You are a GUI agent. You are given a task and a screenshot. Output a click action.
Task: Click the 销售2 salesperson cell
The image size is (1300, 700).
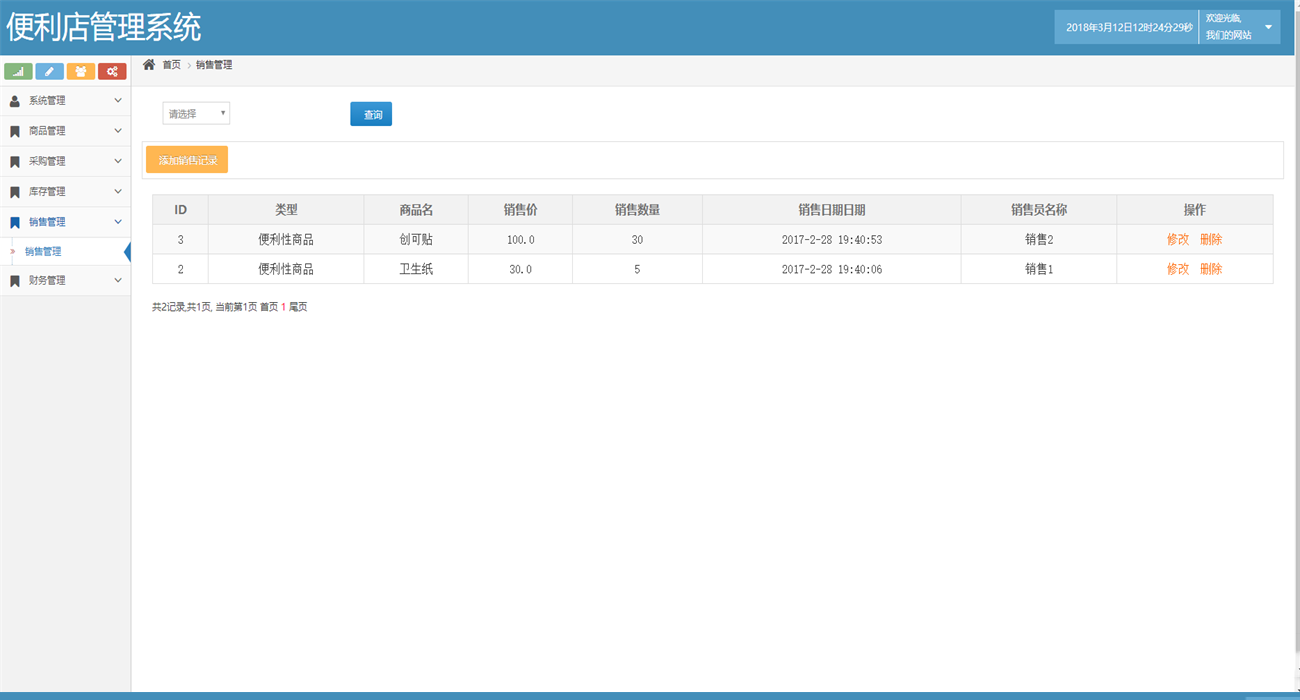(1039, 240)
